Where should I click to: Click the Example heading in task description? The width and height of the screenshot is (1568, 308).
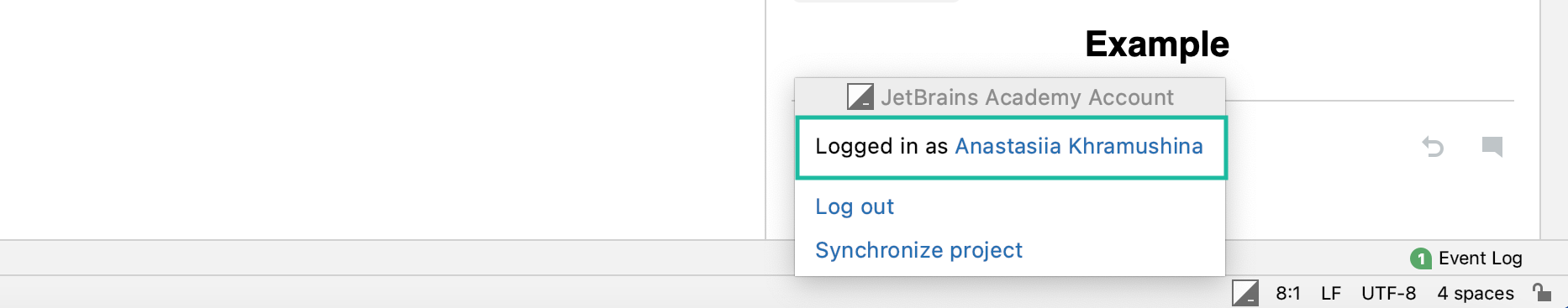pos(1156,44)
